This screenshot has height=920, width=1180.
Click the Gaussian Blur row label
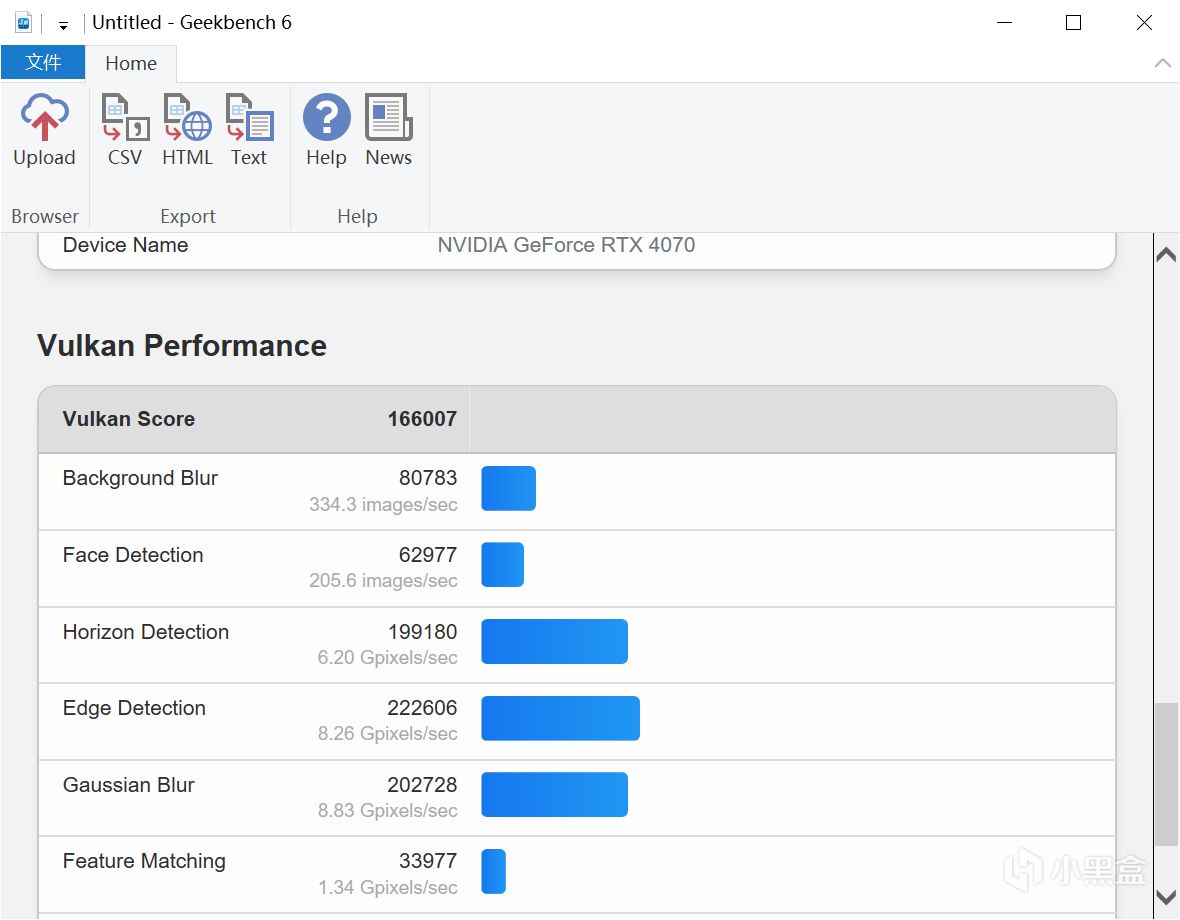(129, 785)
